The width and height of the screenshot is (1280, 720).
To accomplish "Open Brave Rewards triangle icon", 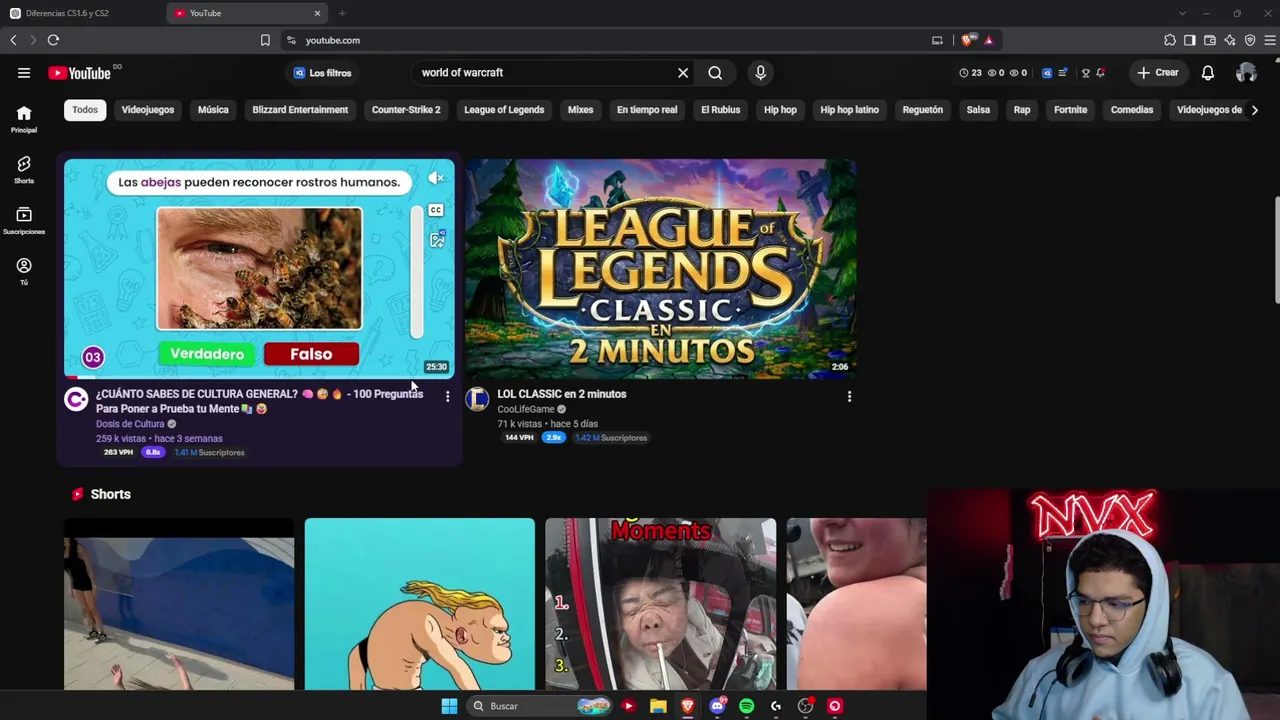I will (x=988, y=40).
